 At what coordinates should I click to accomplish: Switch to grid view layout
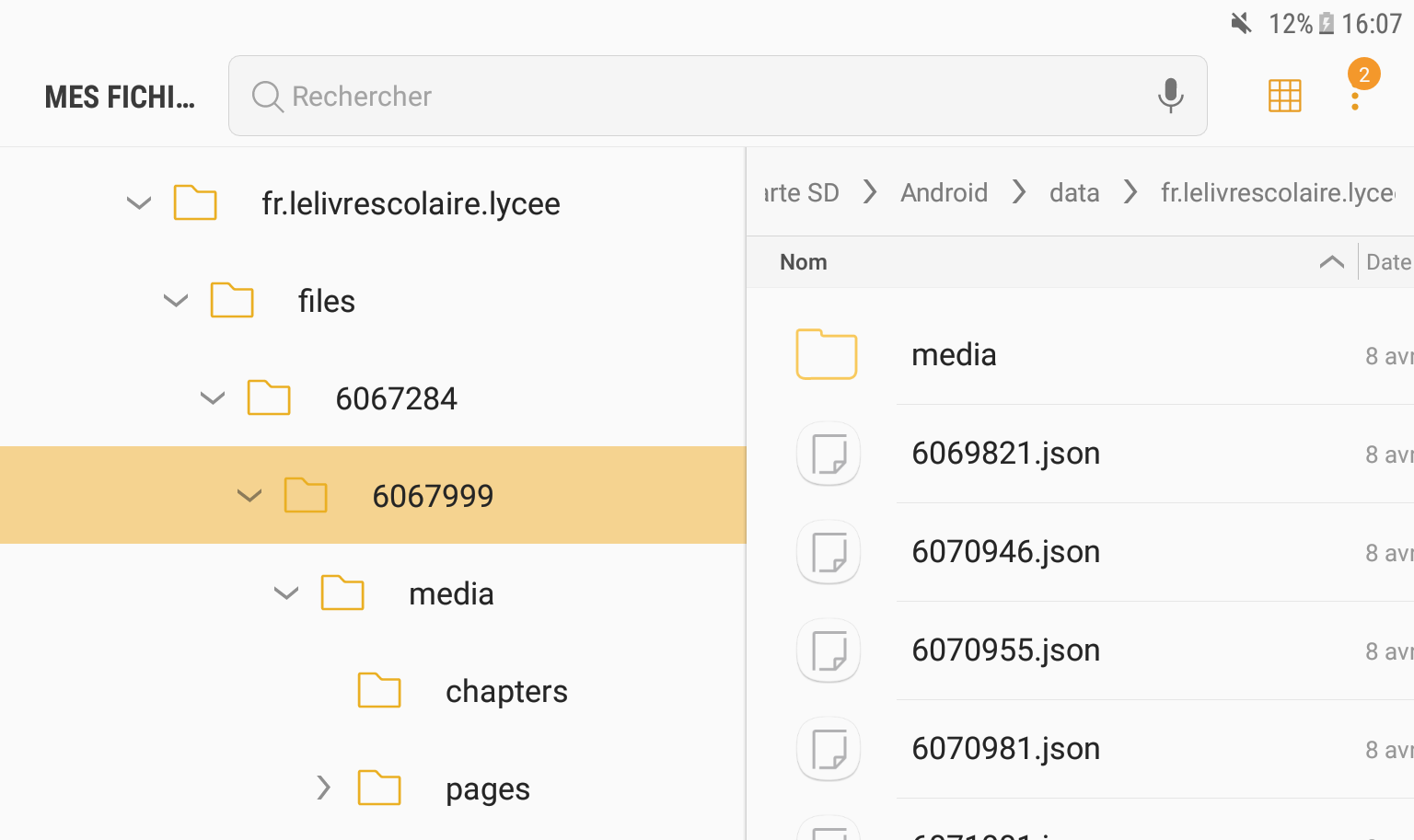(x=1285, y=96)
